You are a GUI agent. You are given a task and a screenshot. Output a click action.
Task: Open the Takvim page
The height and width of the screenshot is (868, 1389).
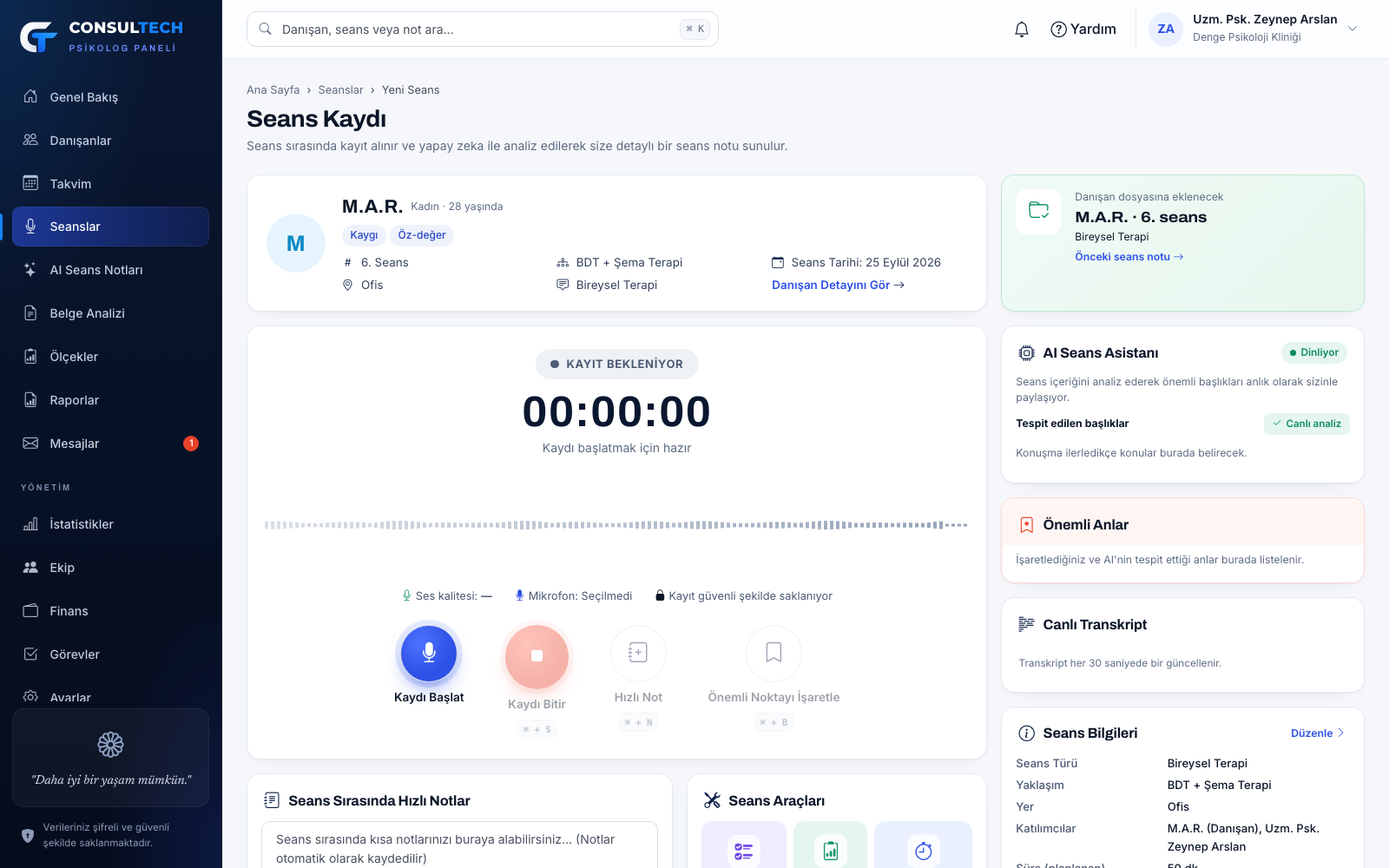110,184
